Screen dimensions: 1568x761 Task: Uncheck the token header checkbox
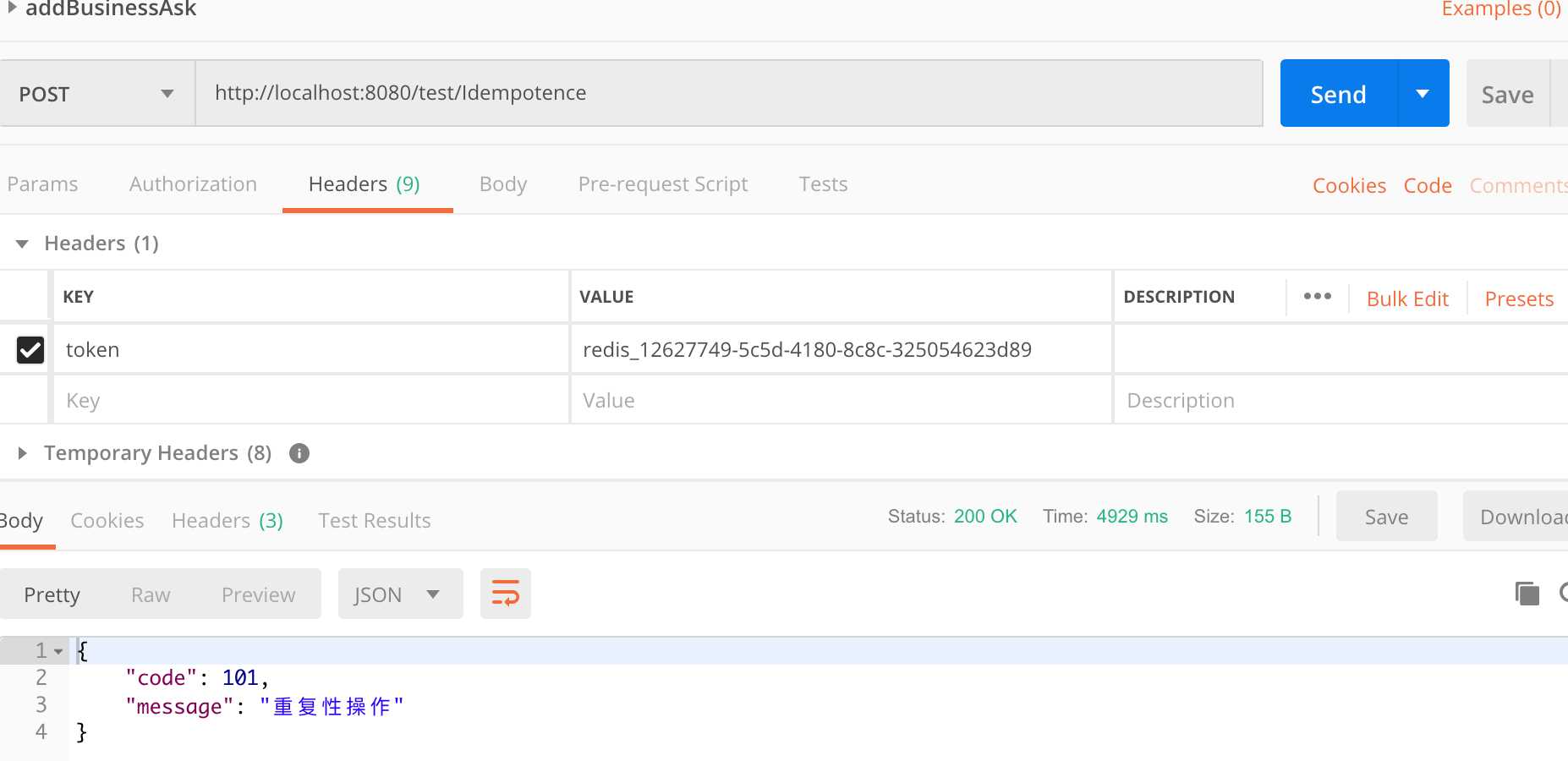point(30,349)
